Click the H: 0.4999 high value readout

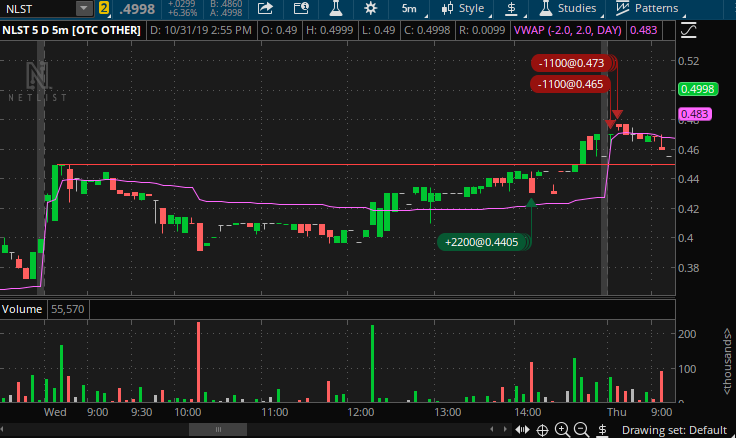[330, 31]
